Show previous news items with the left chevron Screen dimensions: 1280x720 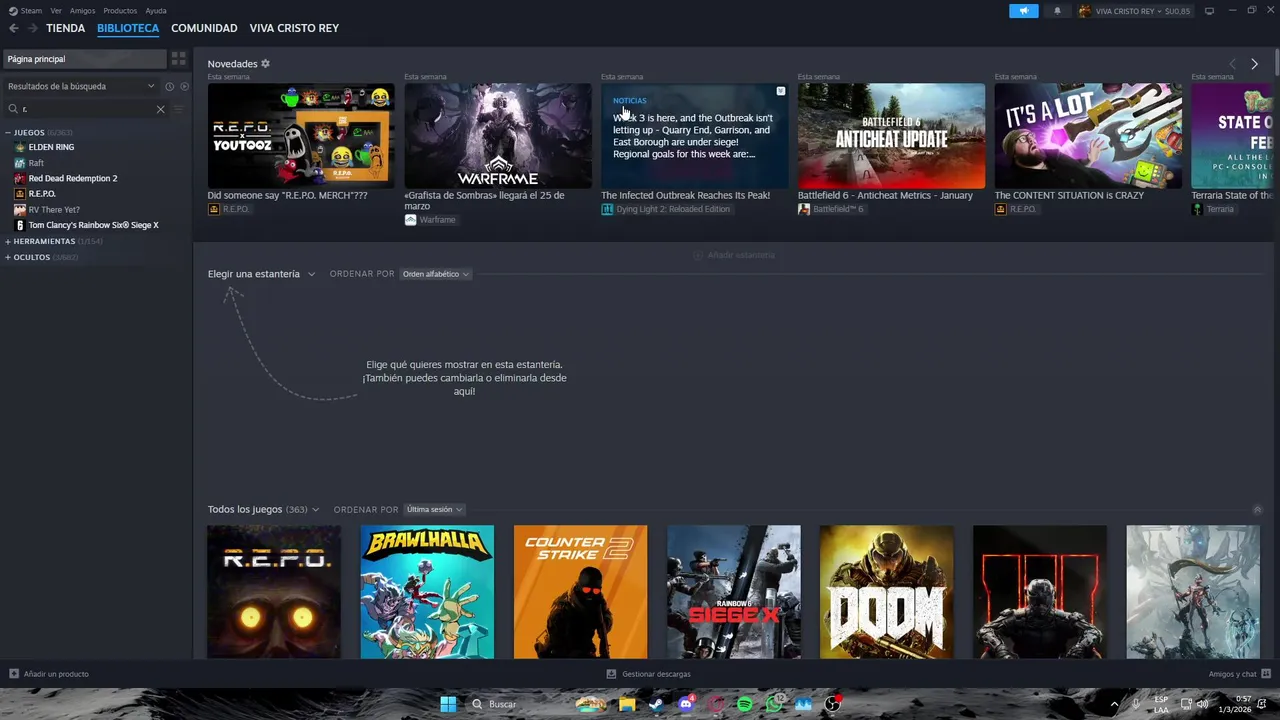1232,64
